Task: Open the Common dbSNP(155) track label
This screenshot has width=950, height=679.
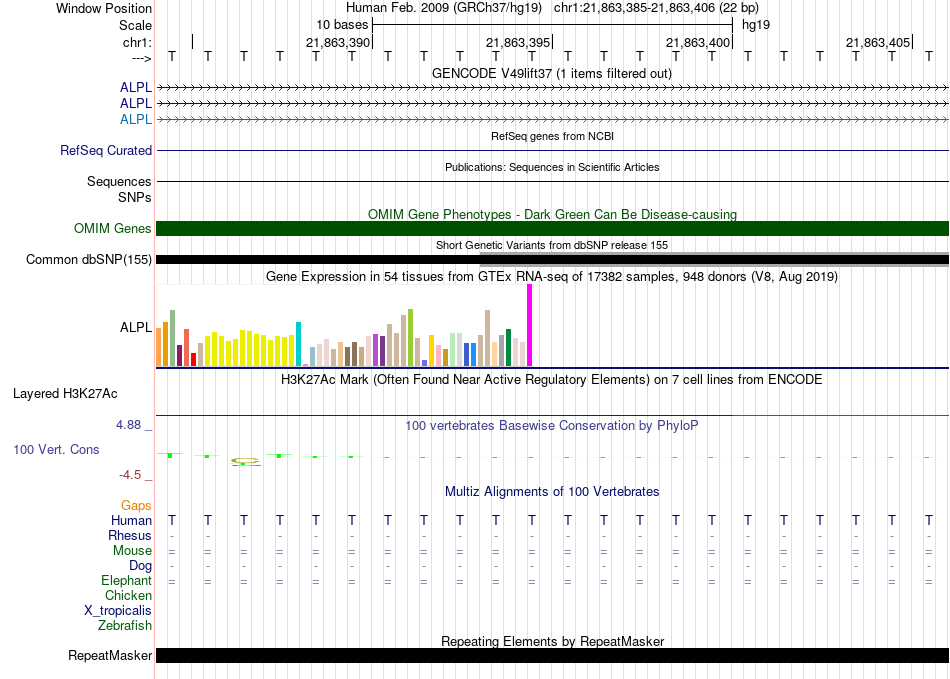Action: [89, 260]
